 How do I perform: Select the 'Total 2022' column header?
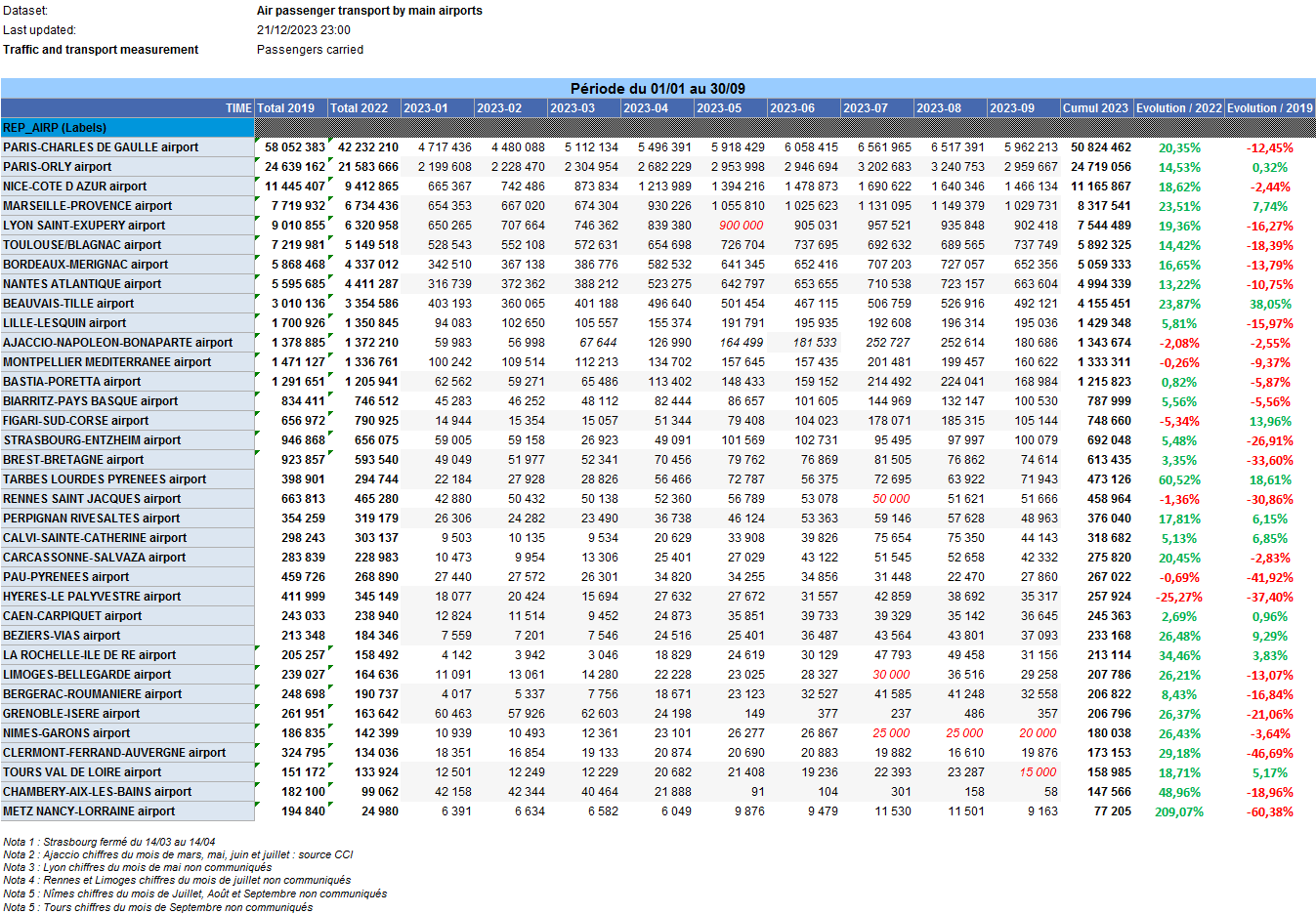[364, 108]
